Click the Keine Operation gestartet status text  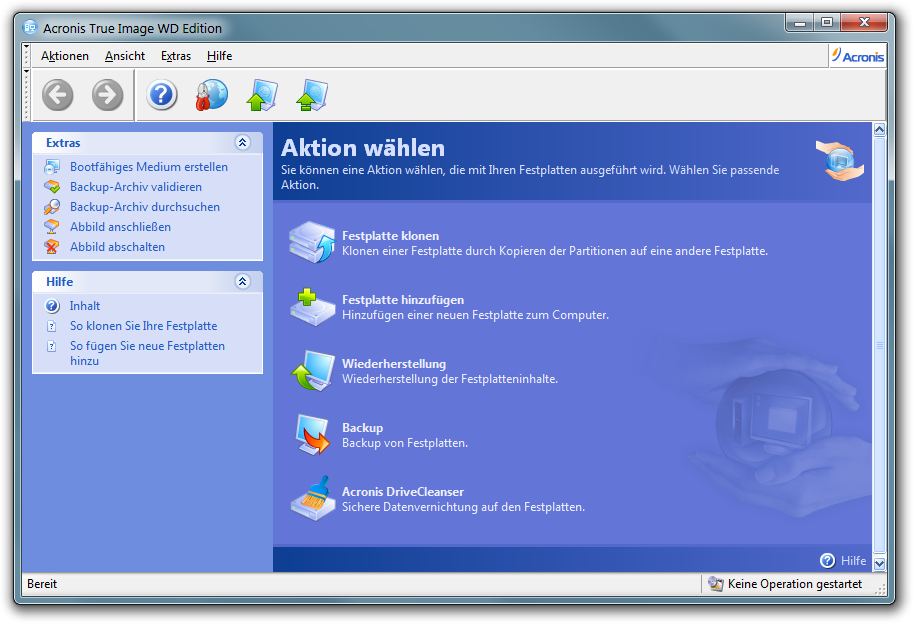[x=795, y=583]
